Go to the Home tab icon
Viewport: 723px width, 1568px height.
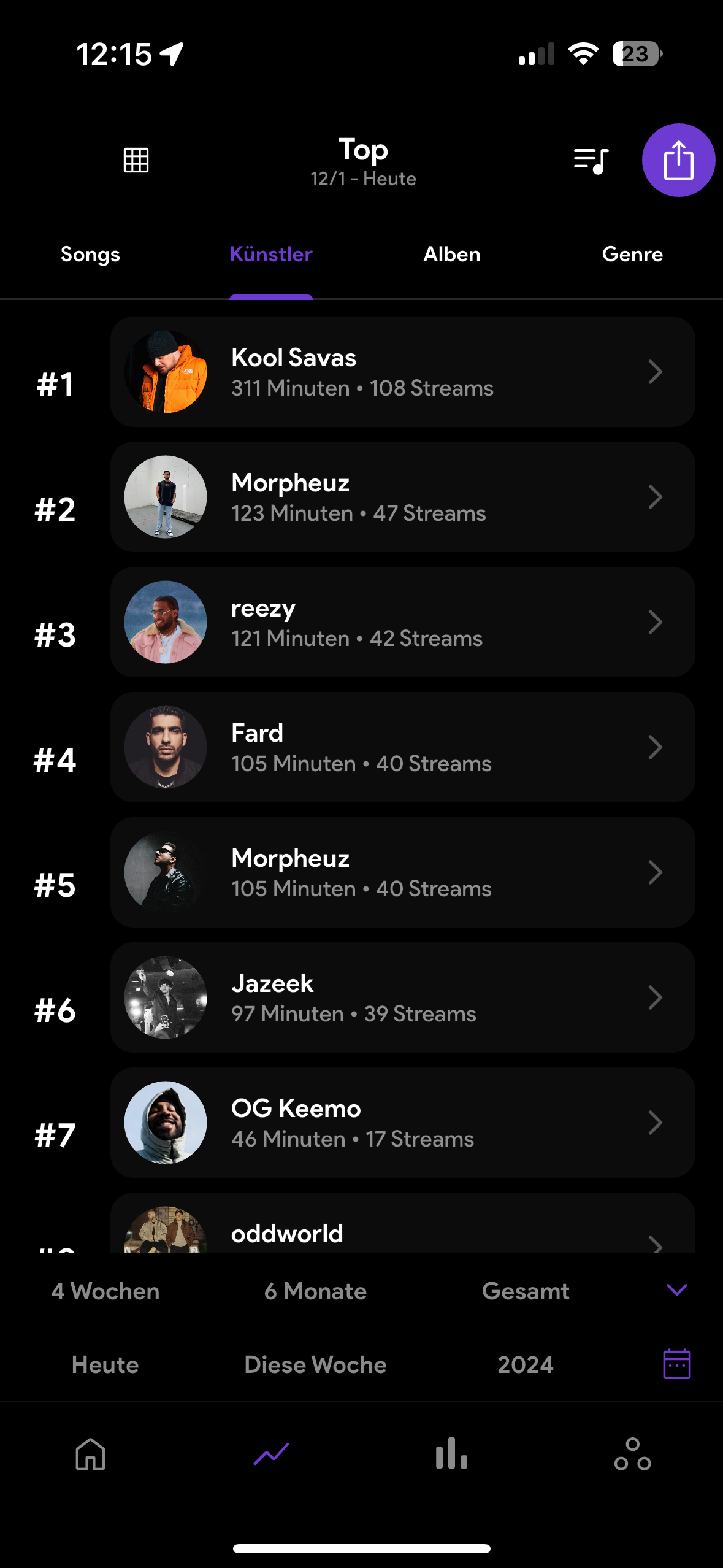[91, 1454]
